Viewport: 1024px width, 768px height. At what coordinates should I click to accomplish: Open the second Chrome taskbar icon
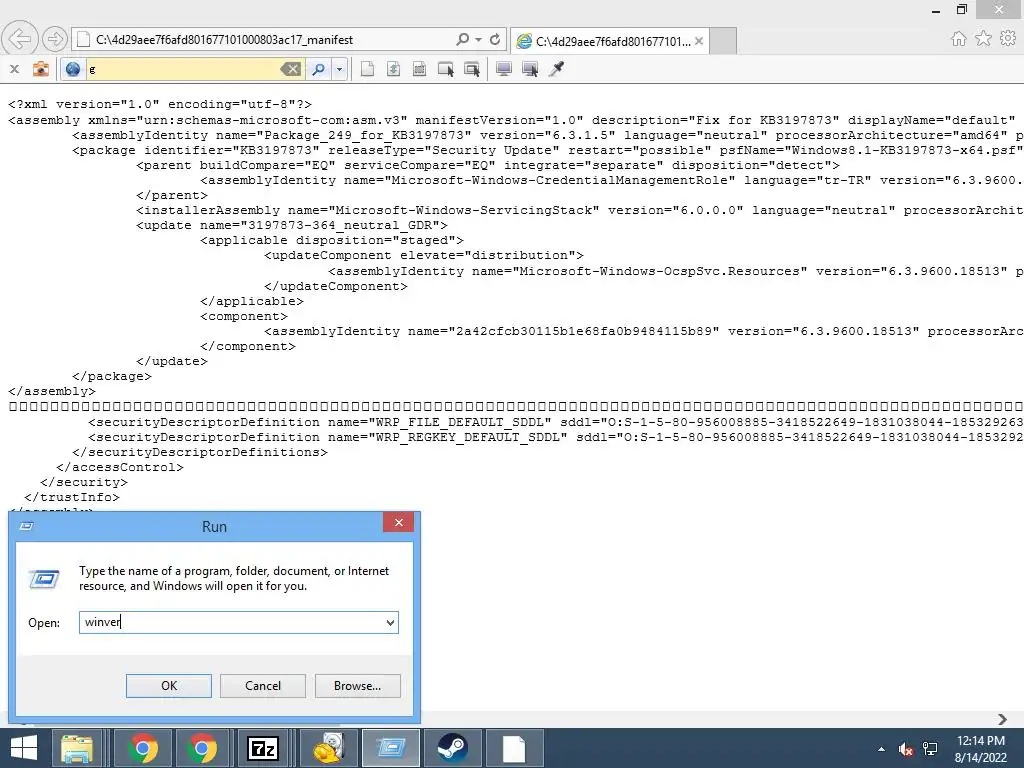202,748
